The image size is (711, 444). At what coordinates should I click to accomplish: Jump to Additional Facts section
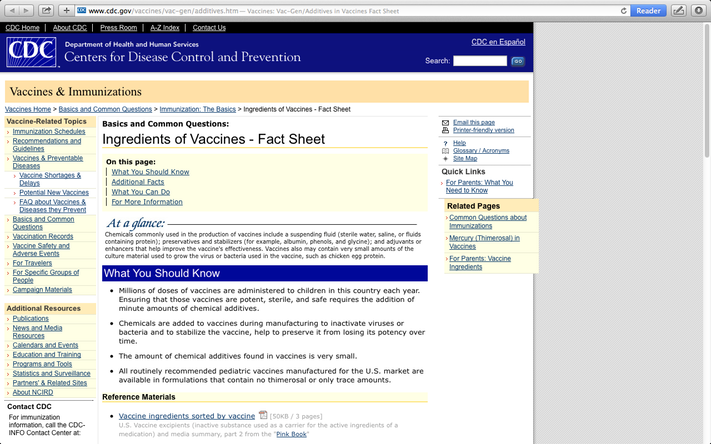[138, 182]
